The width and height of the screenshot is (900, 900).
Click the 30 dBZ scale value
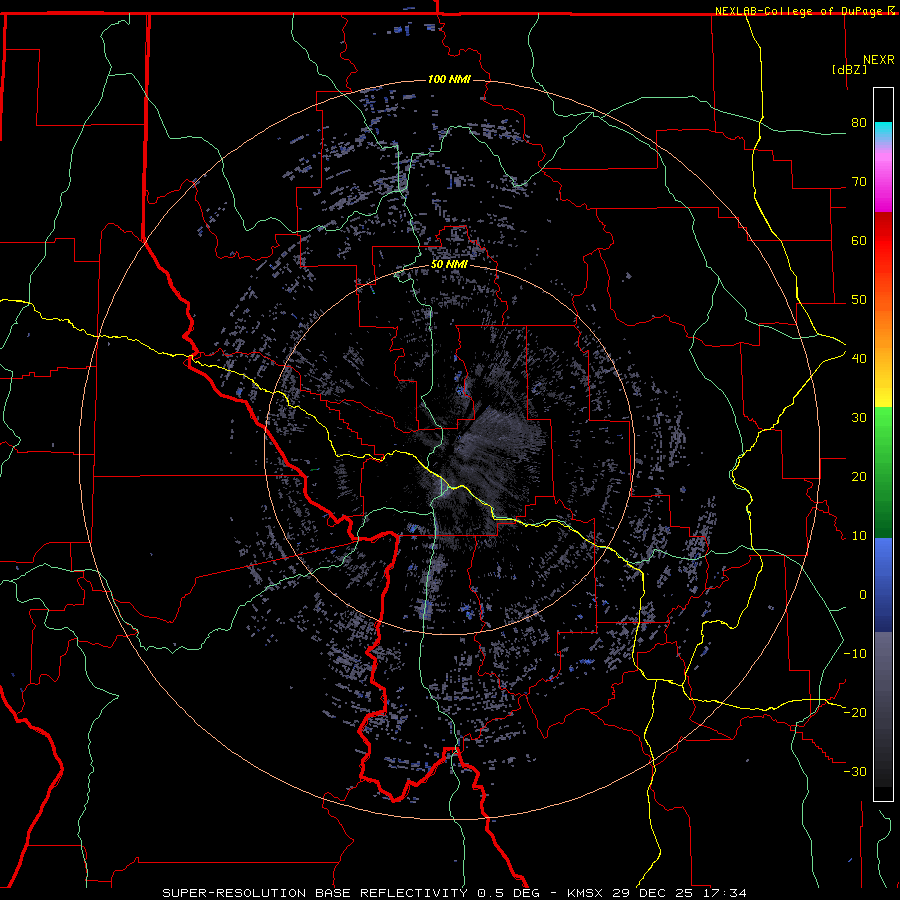point(859,418)
